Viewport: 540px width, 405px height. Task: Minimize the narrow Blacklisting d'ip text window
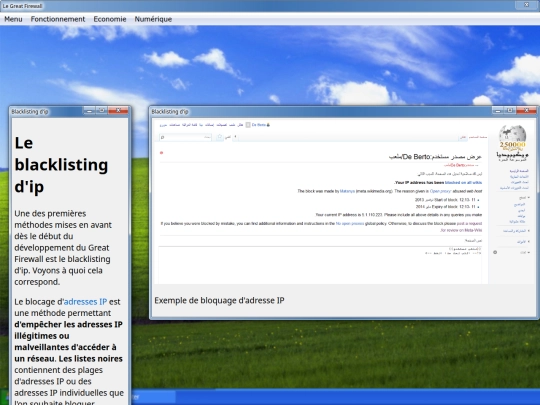(90, 111)
